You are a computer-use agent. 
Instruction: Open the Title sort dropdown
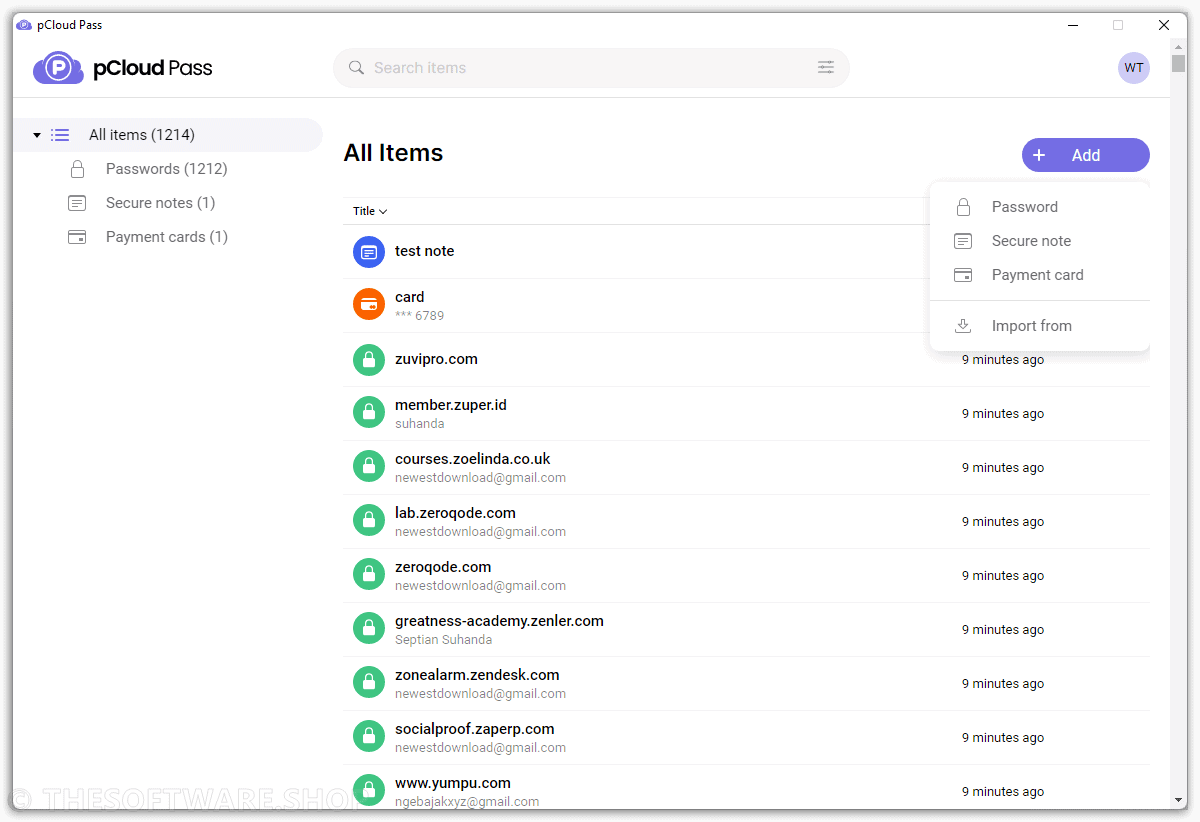tap(370, 211)
